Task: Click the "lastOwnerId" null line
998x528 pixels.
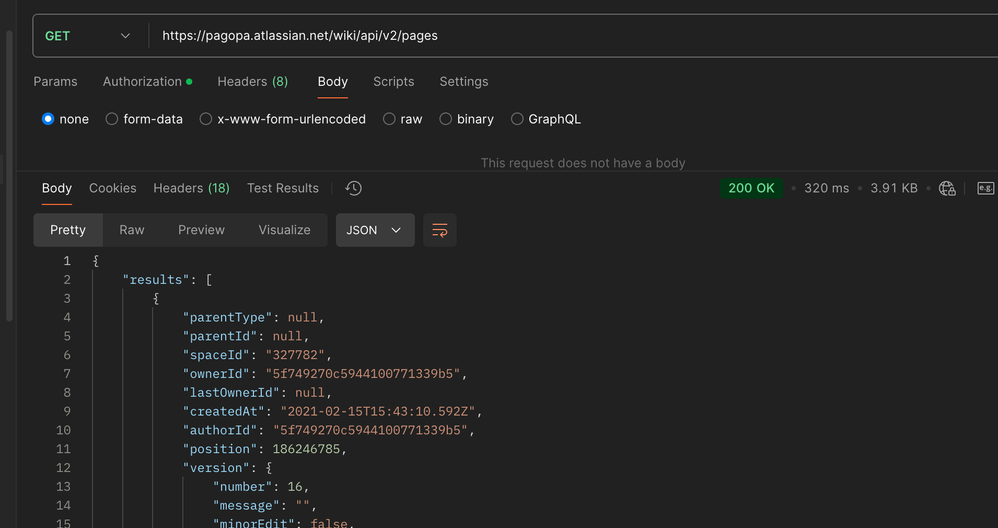Action: pos(257,393)
